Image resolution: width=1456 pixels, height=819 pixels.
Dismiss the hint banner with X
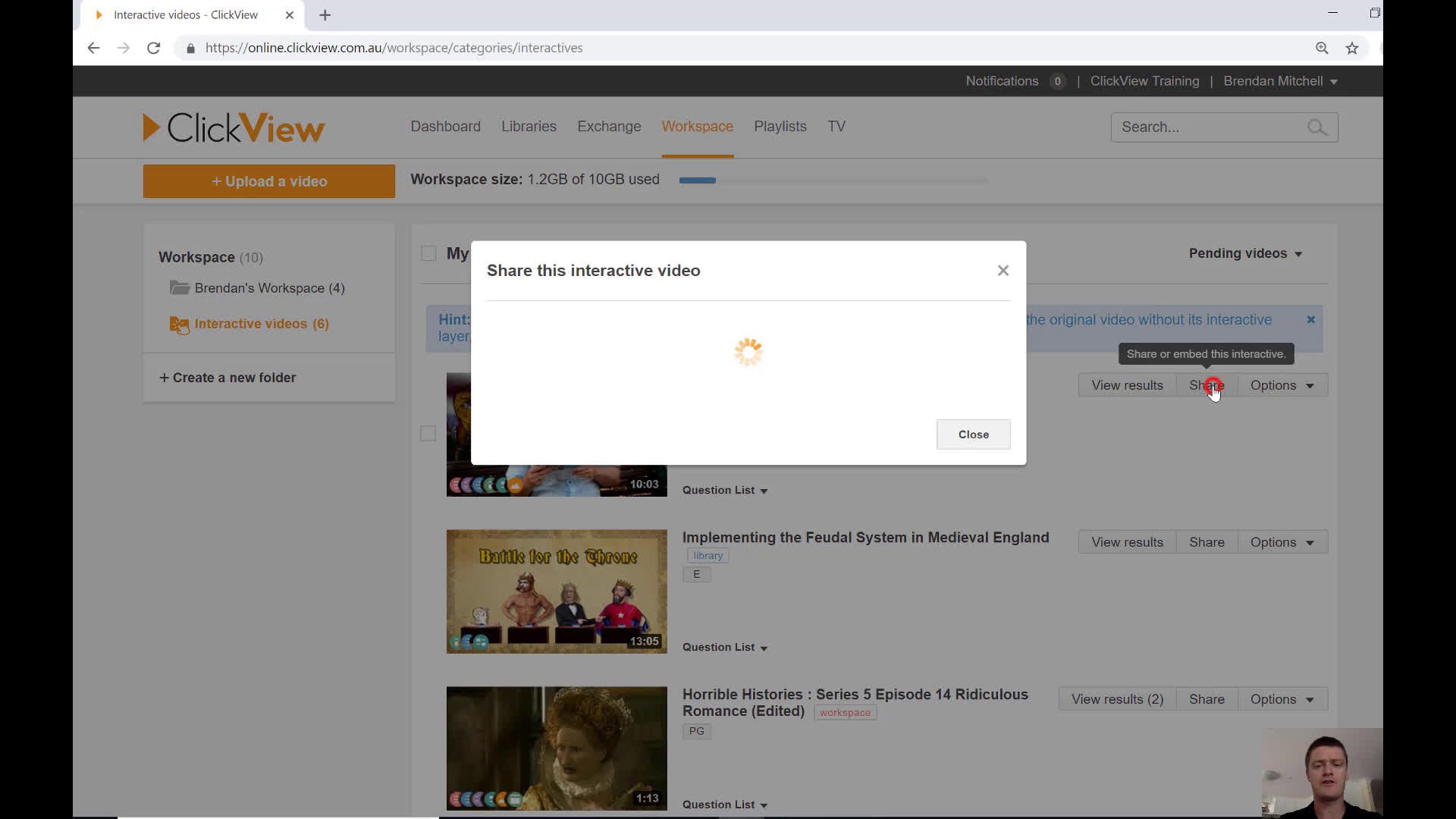pos(1310,320)
